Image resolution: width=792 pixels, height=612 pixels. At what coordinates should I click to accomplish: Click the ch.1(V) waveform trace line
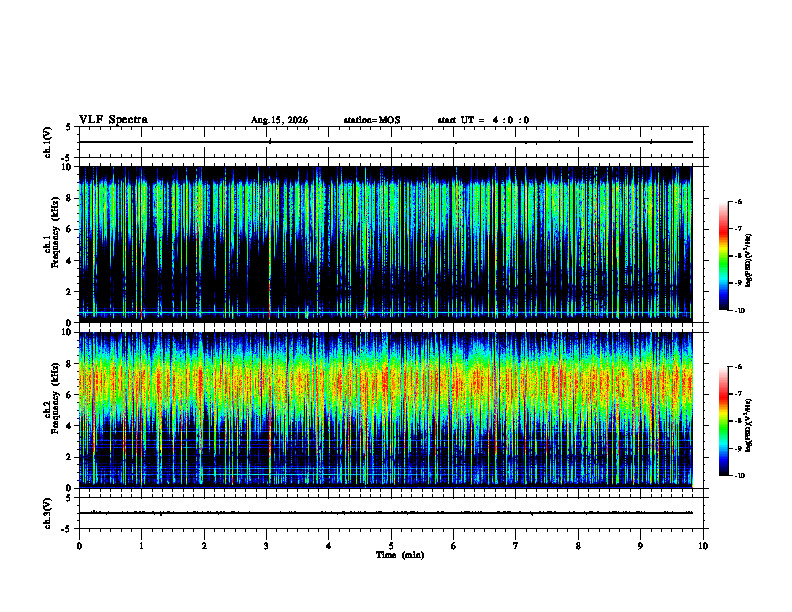(385, 142)
